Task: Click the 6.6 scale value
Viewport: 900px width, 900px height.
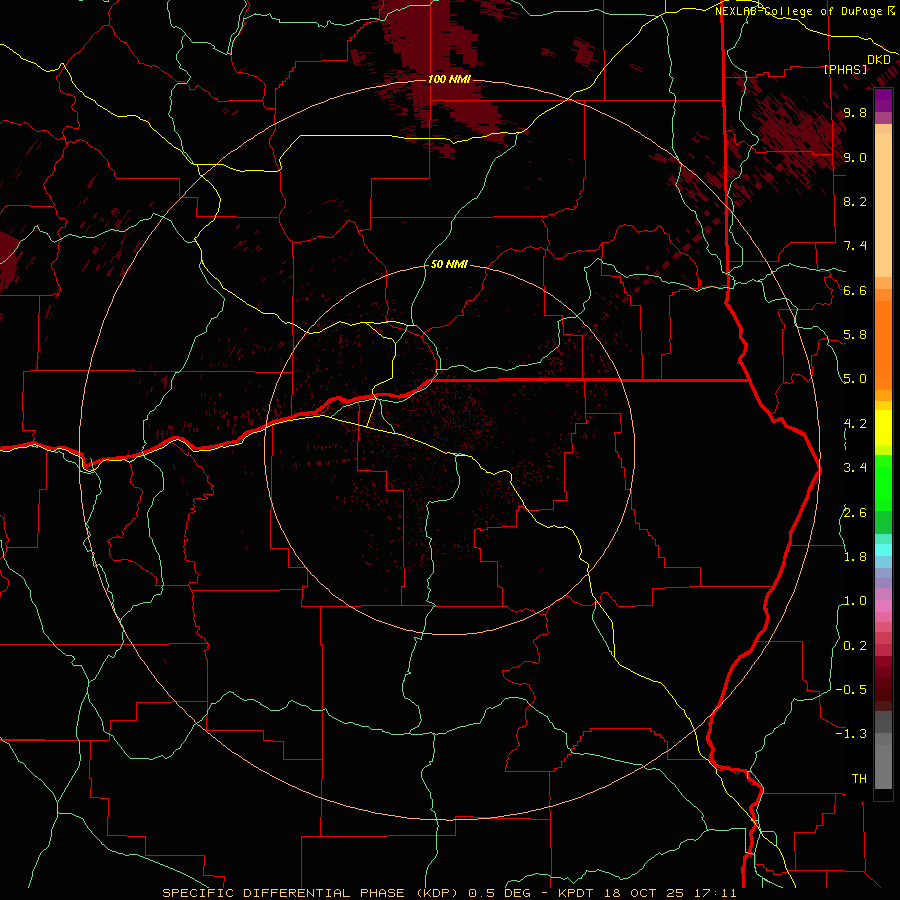Action: (x=855, y=290)
